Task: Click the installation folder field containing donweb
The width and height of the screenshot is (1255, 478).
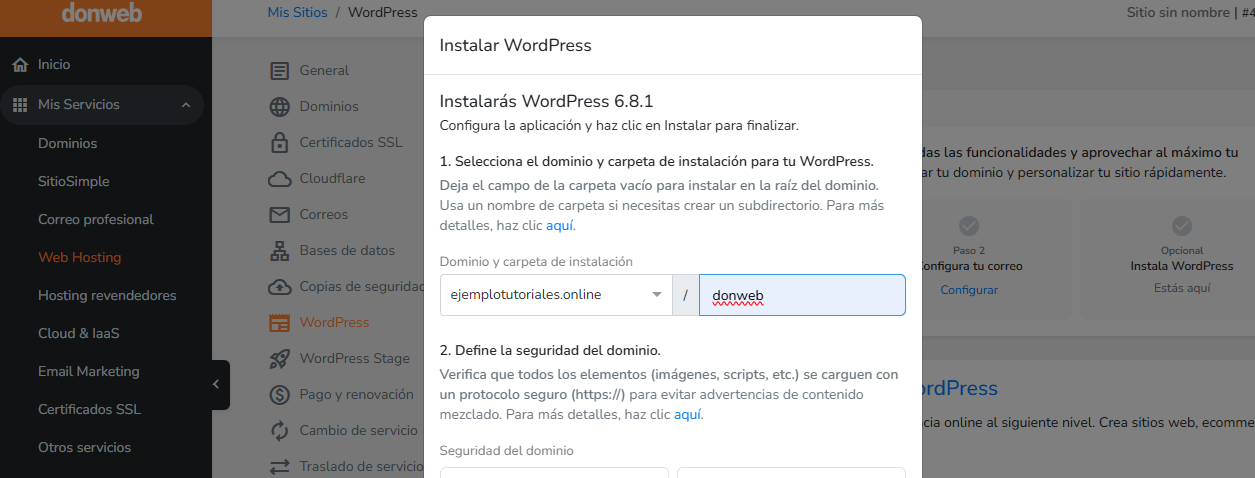Action: click(x=802, y=295)
